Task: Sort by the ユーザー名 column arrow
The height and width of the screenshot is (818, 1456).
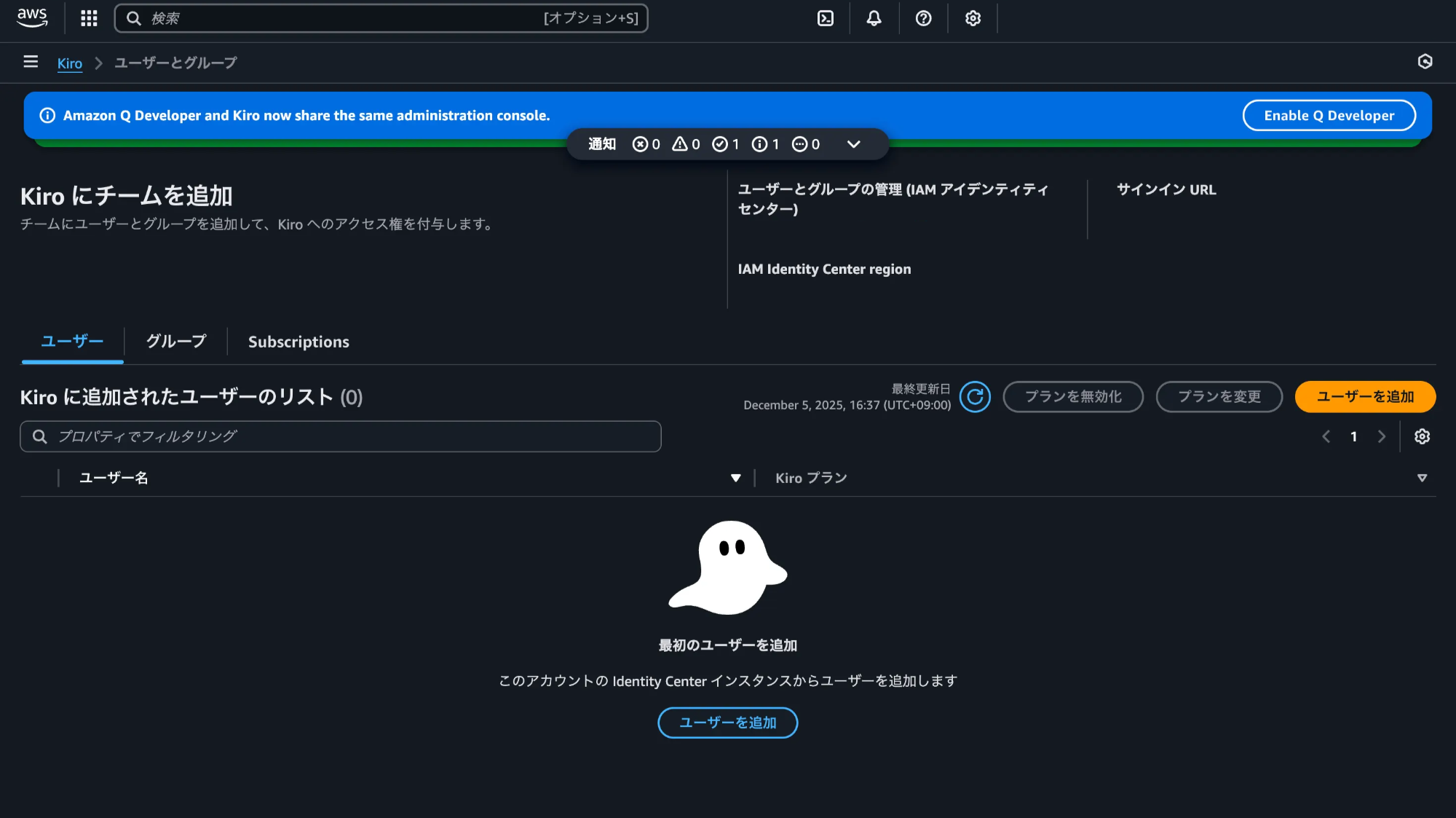Action: (x=735, y=478)
